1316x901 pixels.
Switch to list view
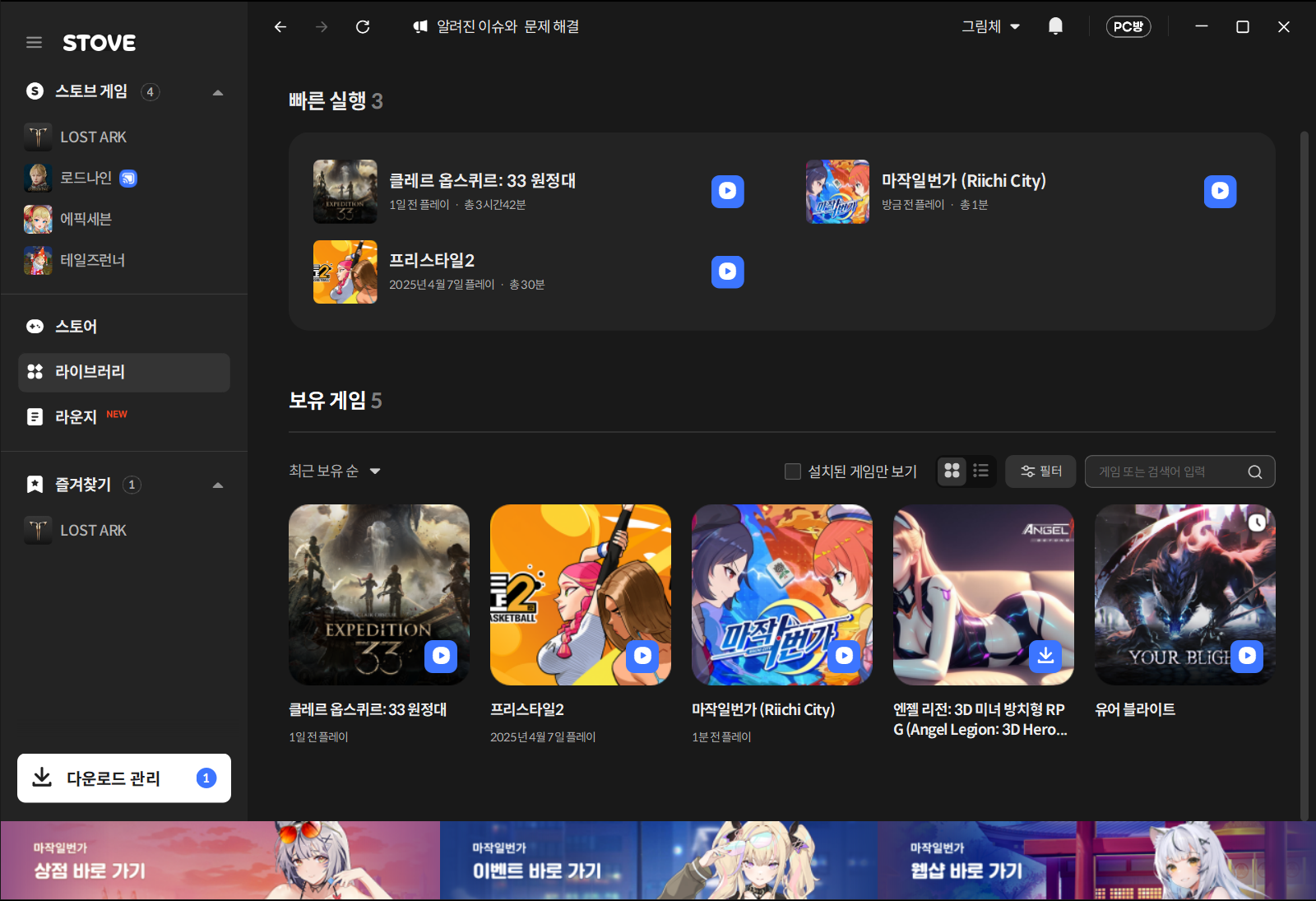980,471
